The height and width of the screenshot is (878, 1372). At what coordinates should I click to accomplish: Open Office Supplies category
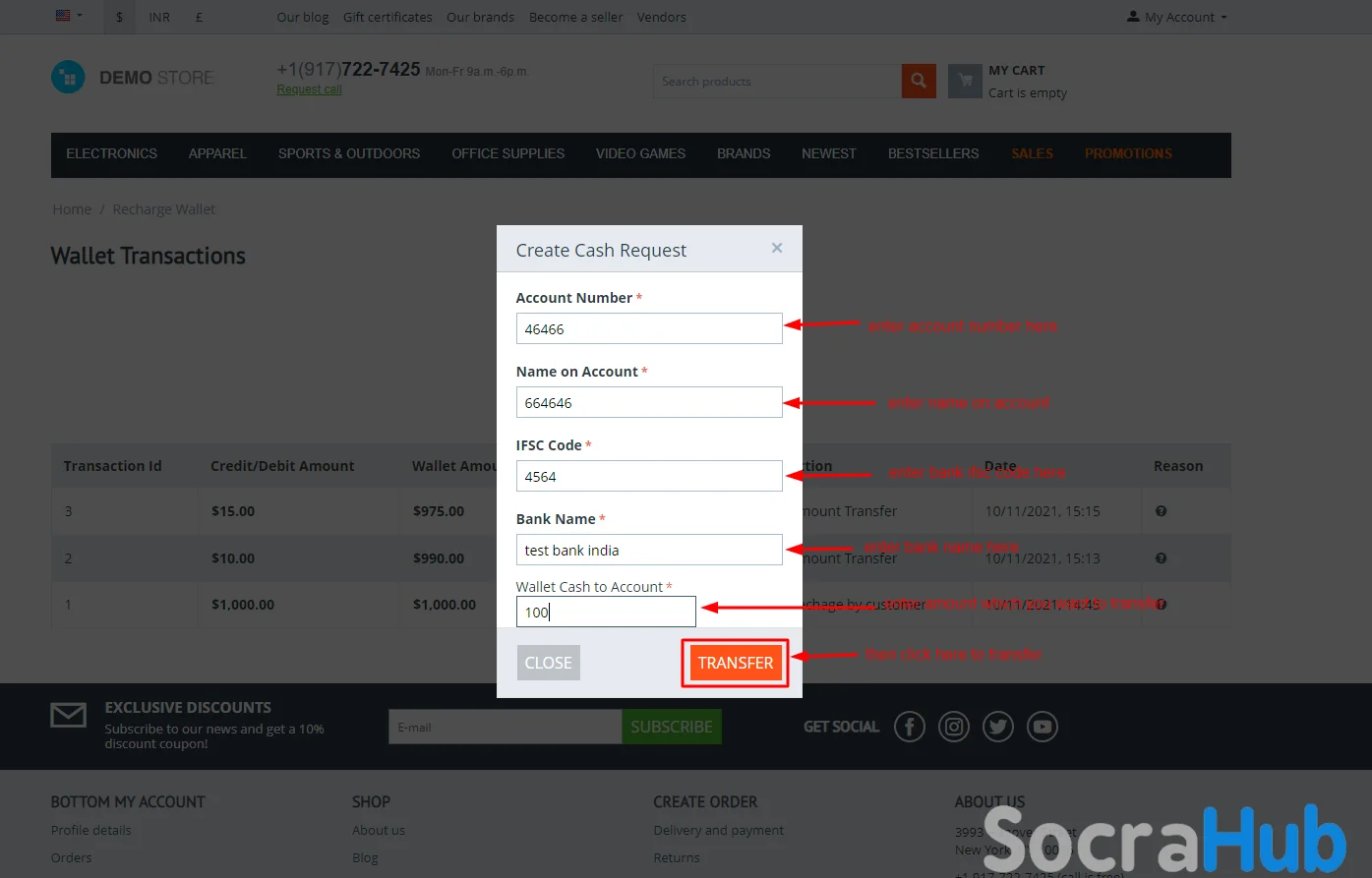click(x=507, y=154)
